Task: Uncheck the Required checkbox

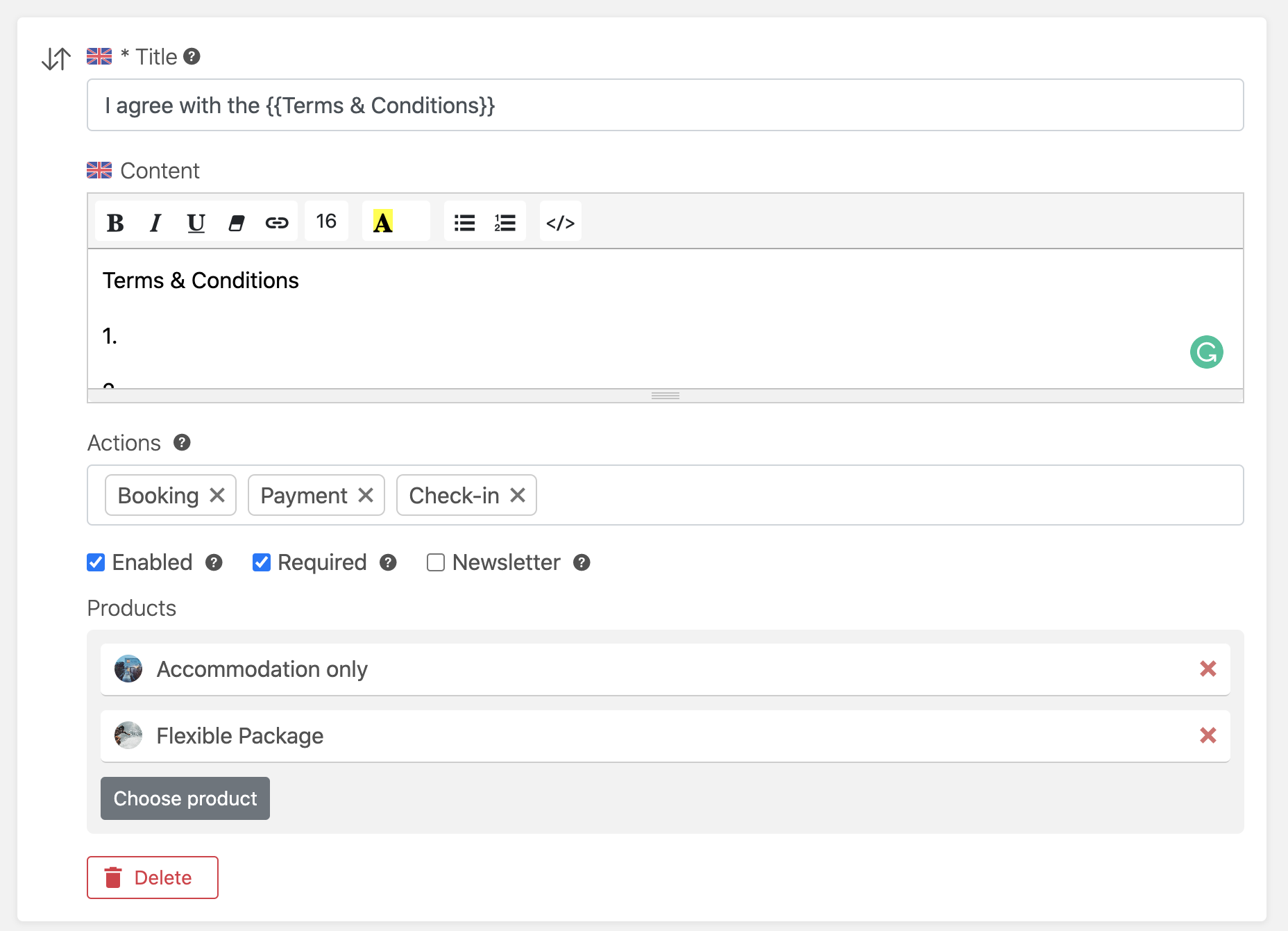Action: coord(262,562)
